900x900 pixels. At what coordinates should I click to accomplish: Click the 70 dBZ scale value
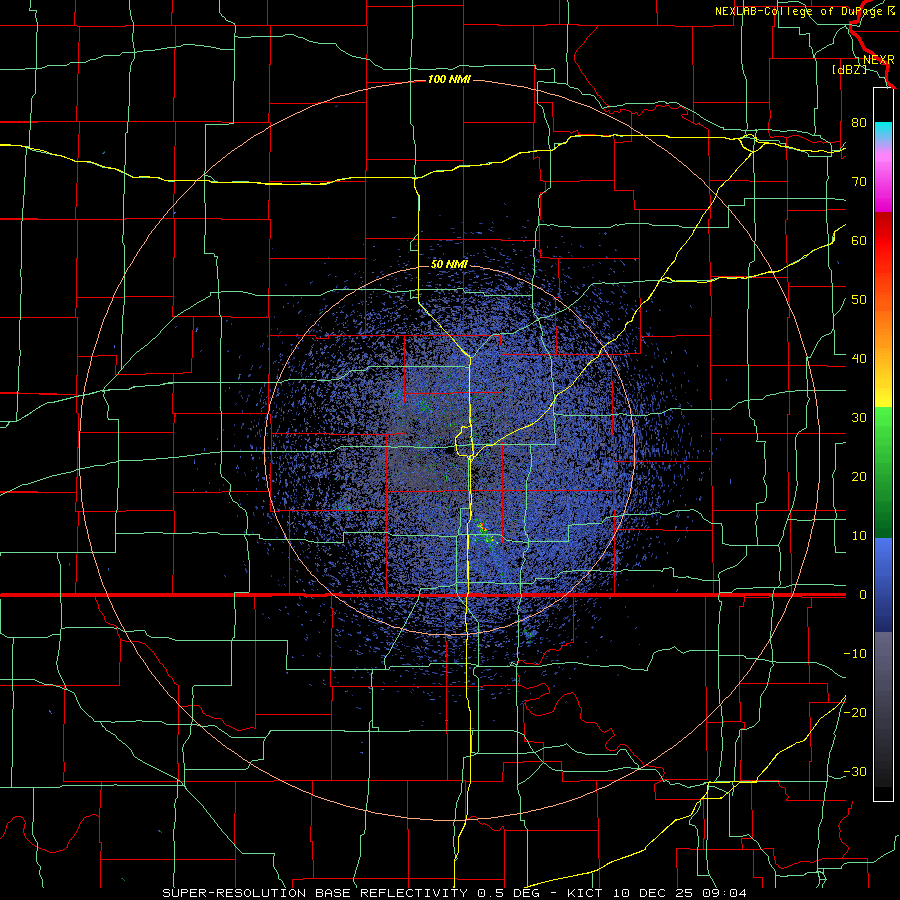859,181
